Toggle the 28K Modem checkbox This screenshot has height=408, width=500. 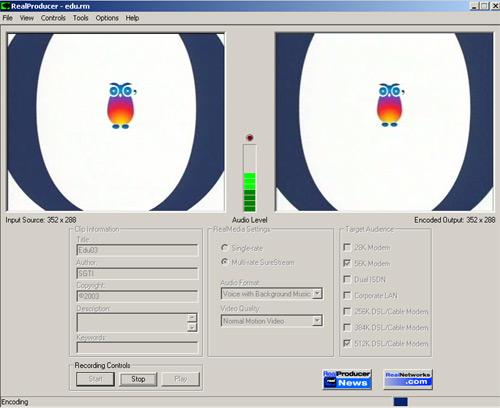tap(347, 247)
